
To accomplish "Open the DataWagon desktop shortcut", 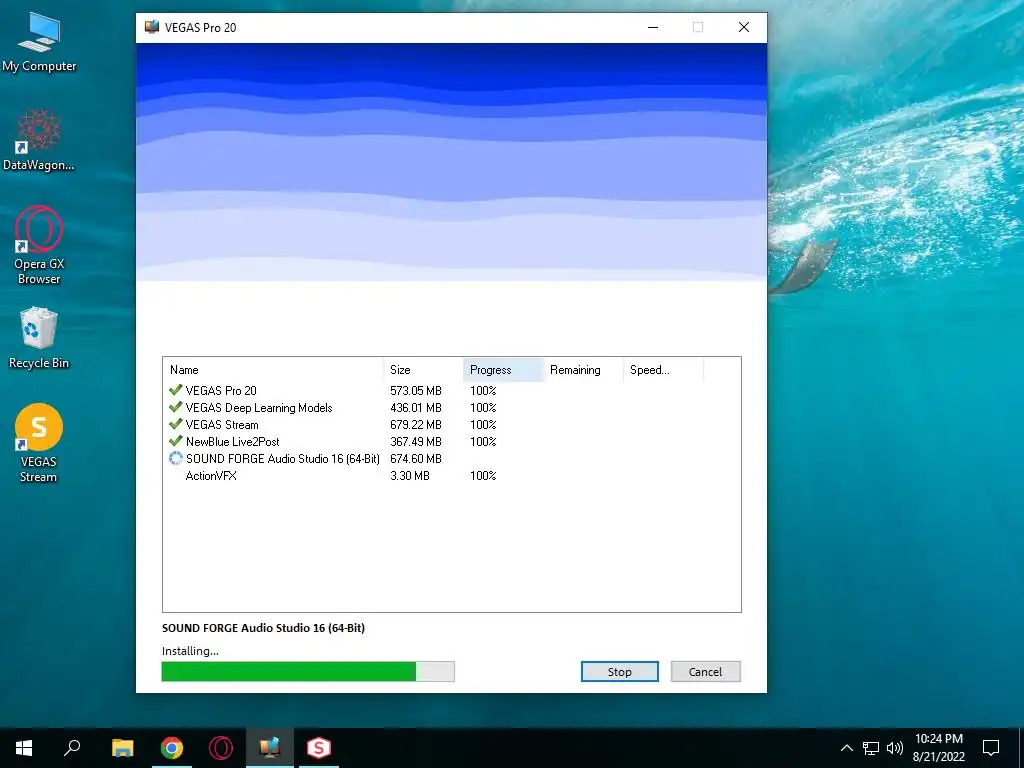I will (x=39, y=140).
